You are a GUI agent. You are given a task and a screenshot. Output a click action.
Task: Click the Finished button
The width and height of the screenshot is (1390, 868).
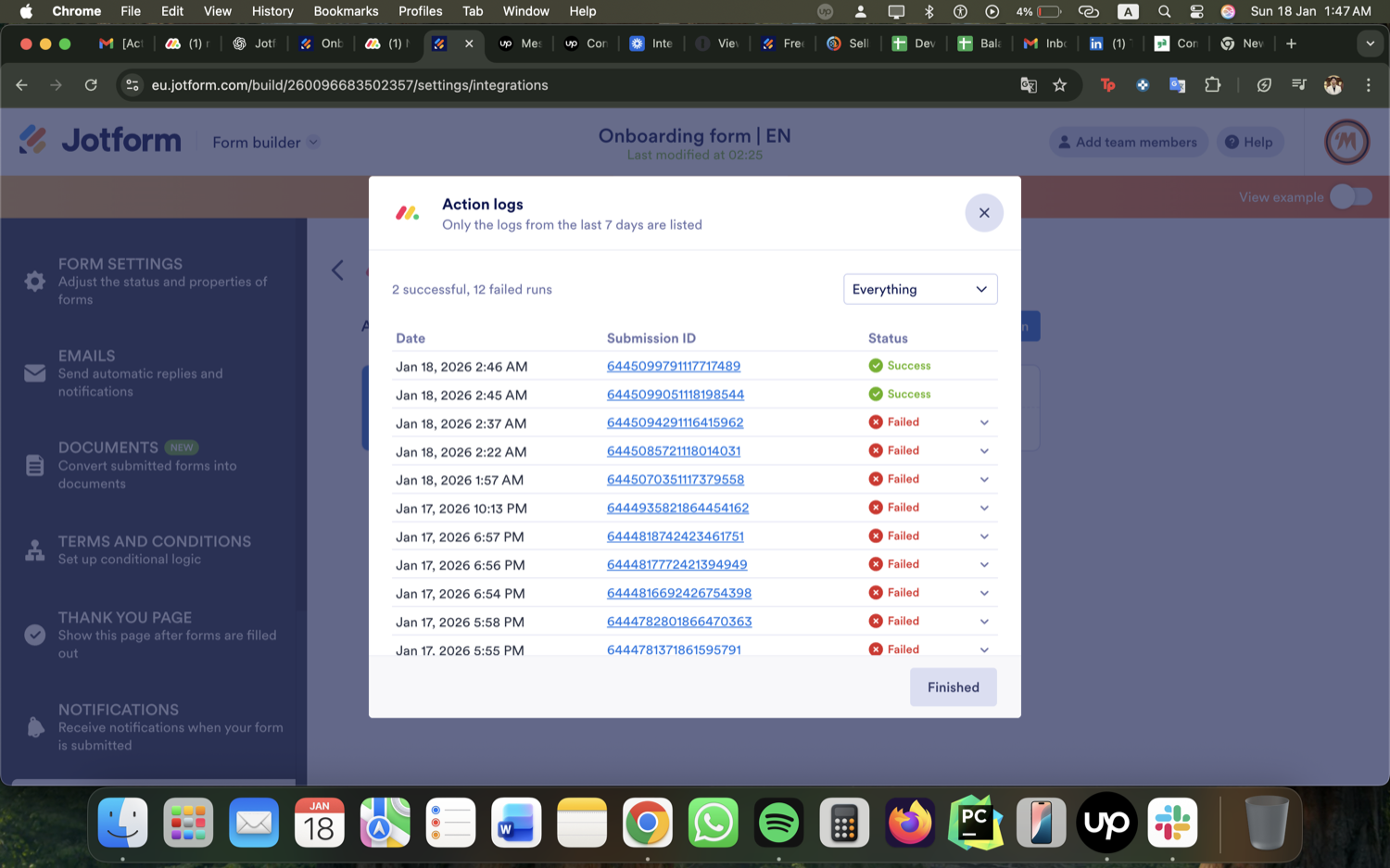coord(954,687)
